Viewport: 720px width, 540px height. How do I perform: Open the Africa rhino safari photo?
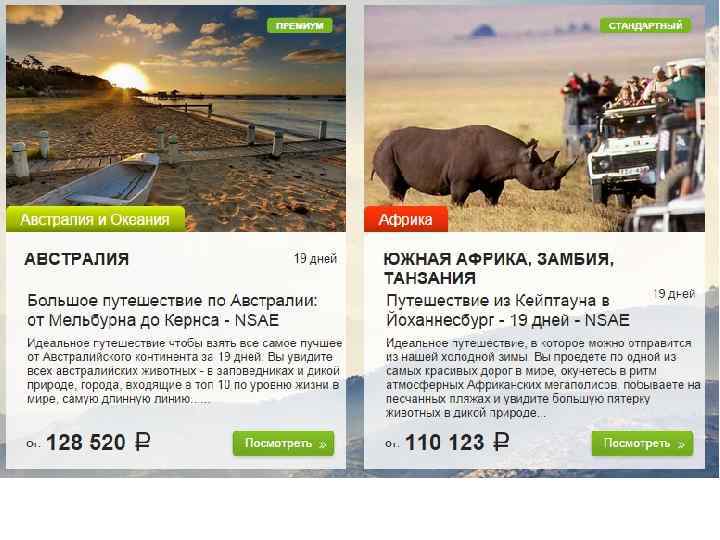534,118
